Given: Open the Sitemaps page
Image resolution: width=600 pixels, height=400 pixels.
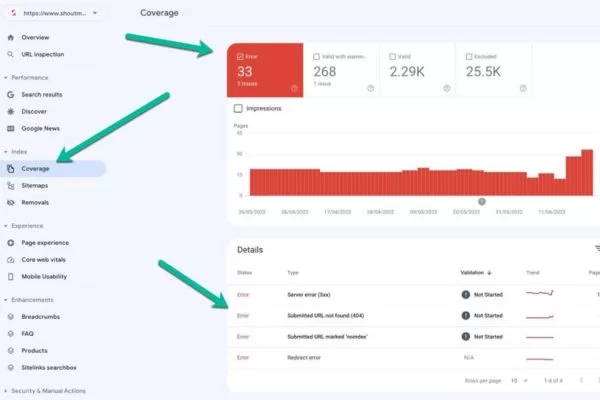Looking at the screenshot, I should 35,186.
